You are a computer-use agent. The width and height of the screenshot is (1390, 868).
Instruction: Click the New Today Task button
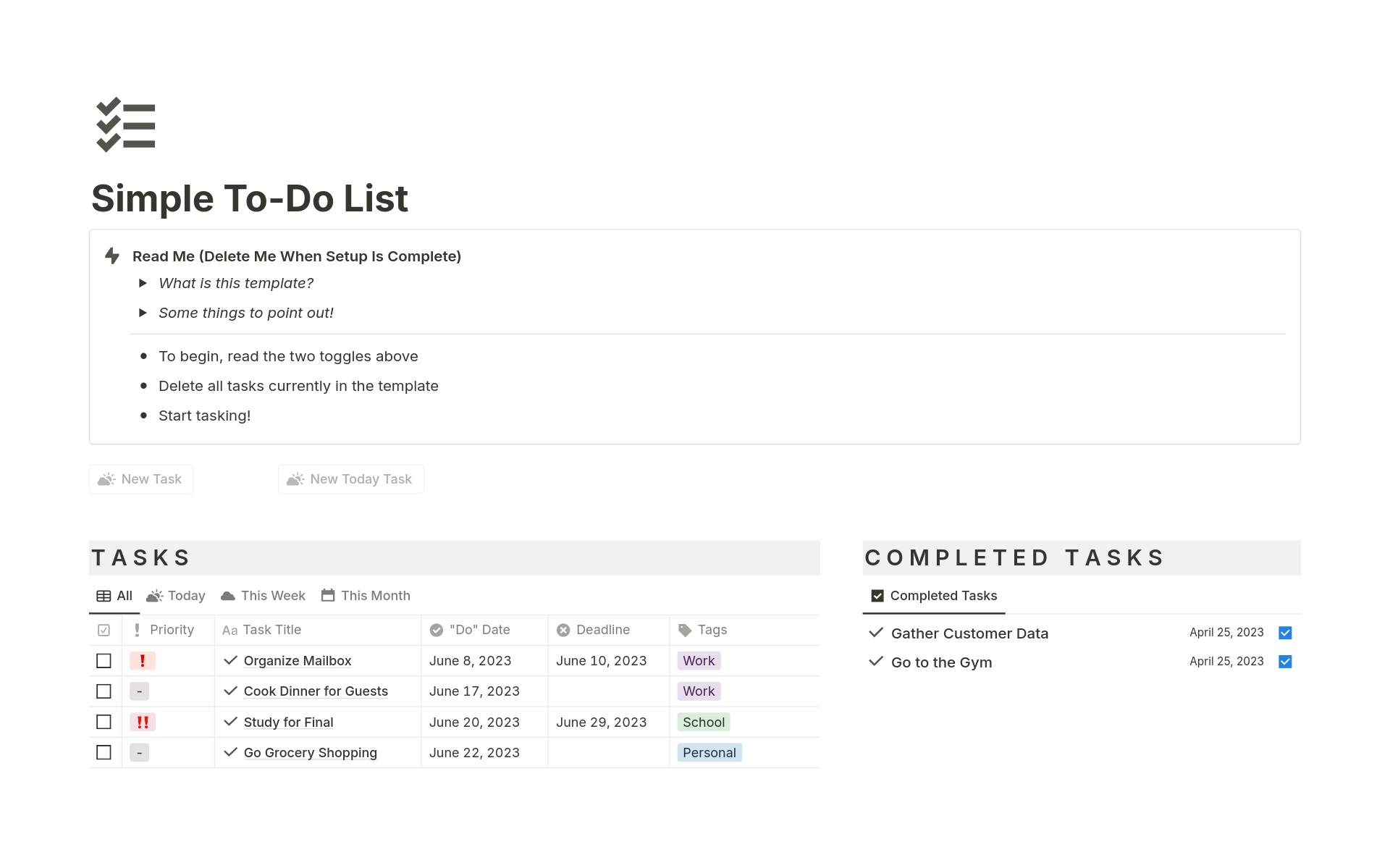350,479
